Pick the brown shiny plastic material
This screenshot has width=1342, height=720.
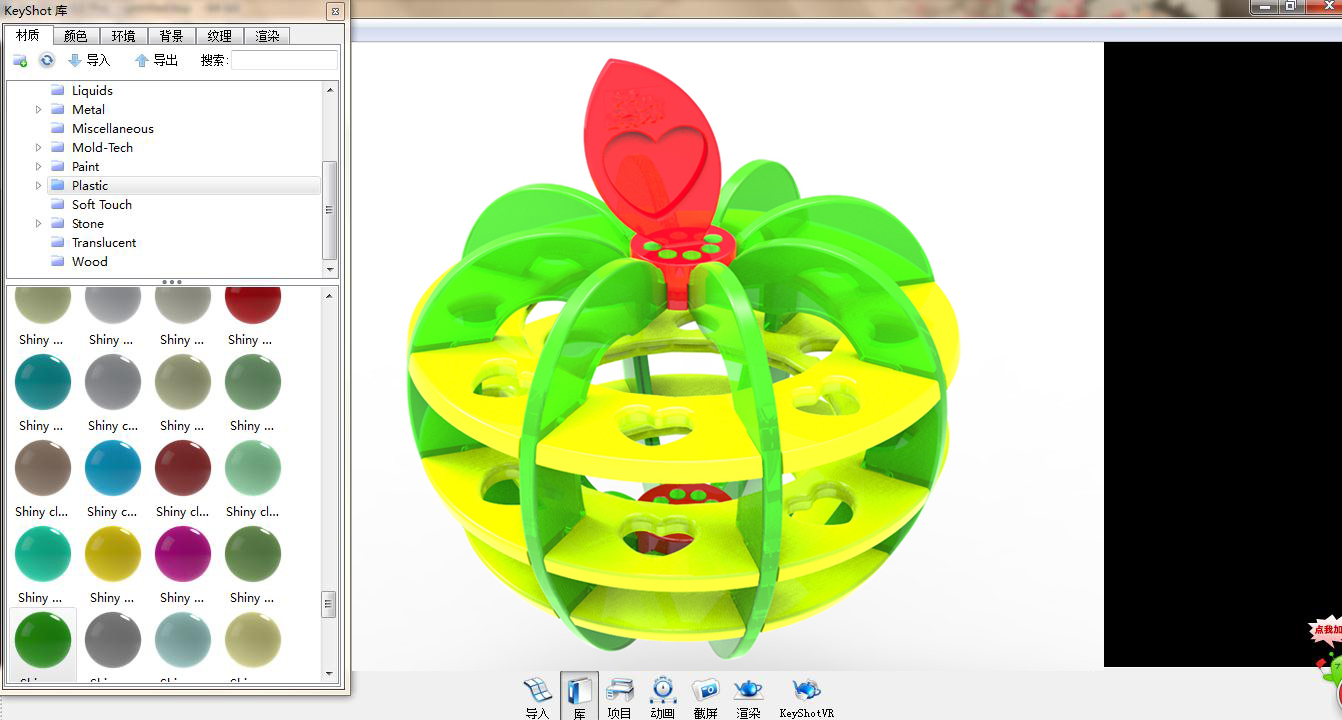pyautogui.click(x=43, y=468)
